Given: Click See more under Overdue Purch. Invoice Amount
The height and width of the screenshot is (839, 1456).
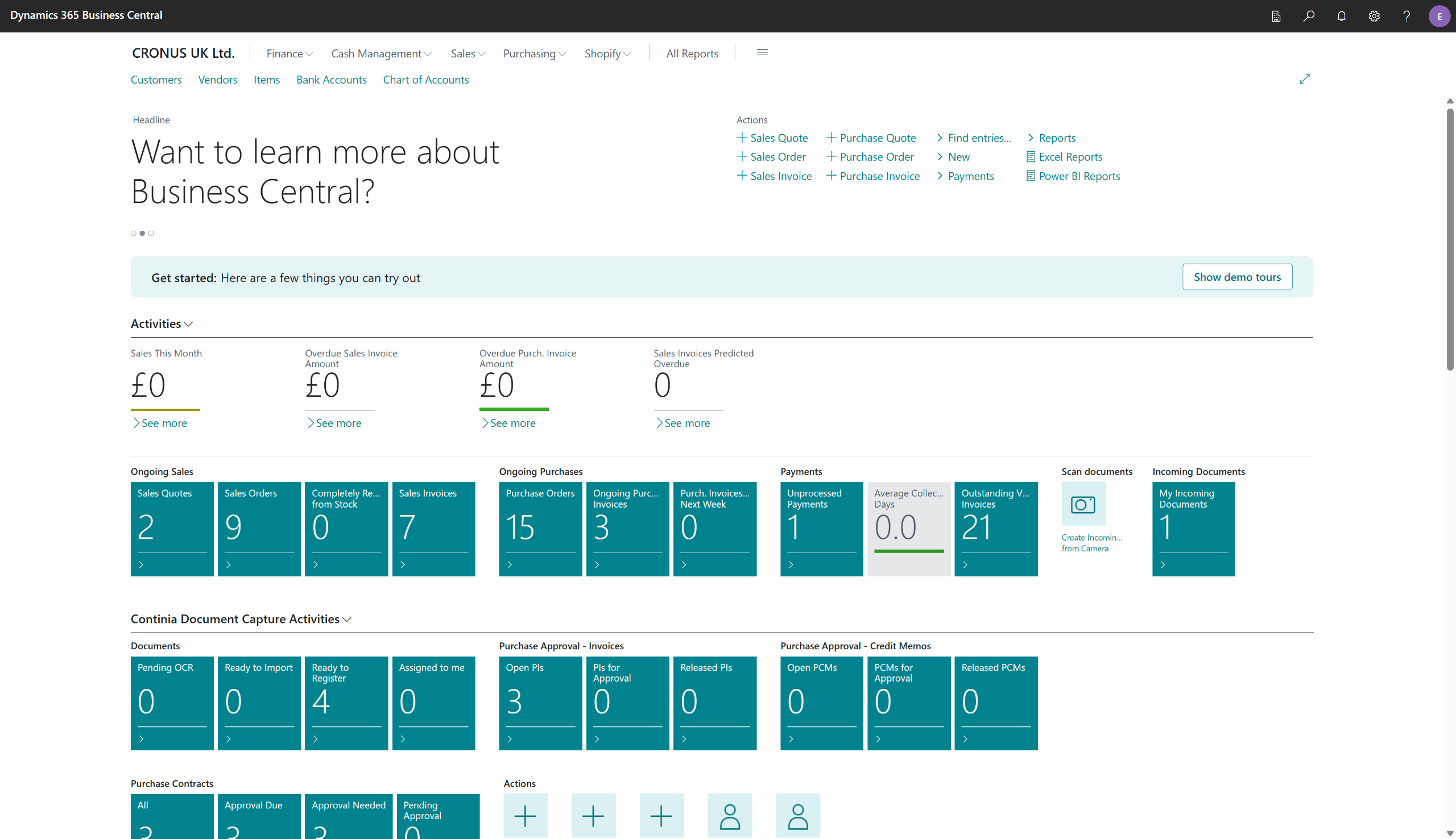Looking at the screenshot, I should [x=508, y=423].
